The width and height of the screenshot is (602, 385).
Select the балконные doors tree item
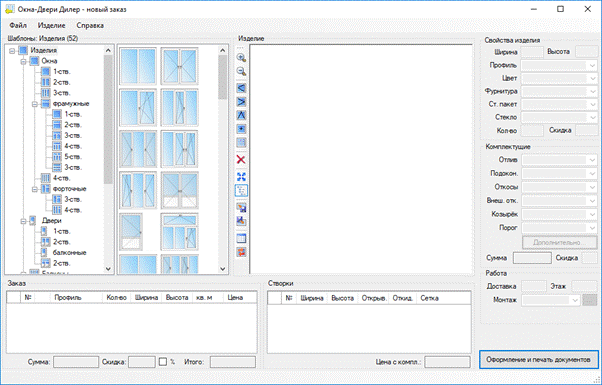[x=69, y=253]
